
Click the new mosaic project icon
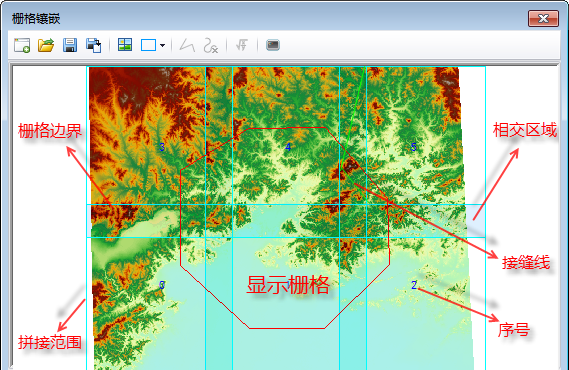point(22,45)
